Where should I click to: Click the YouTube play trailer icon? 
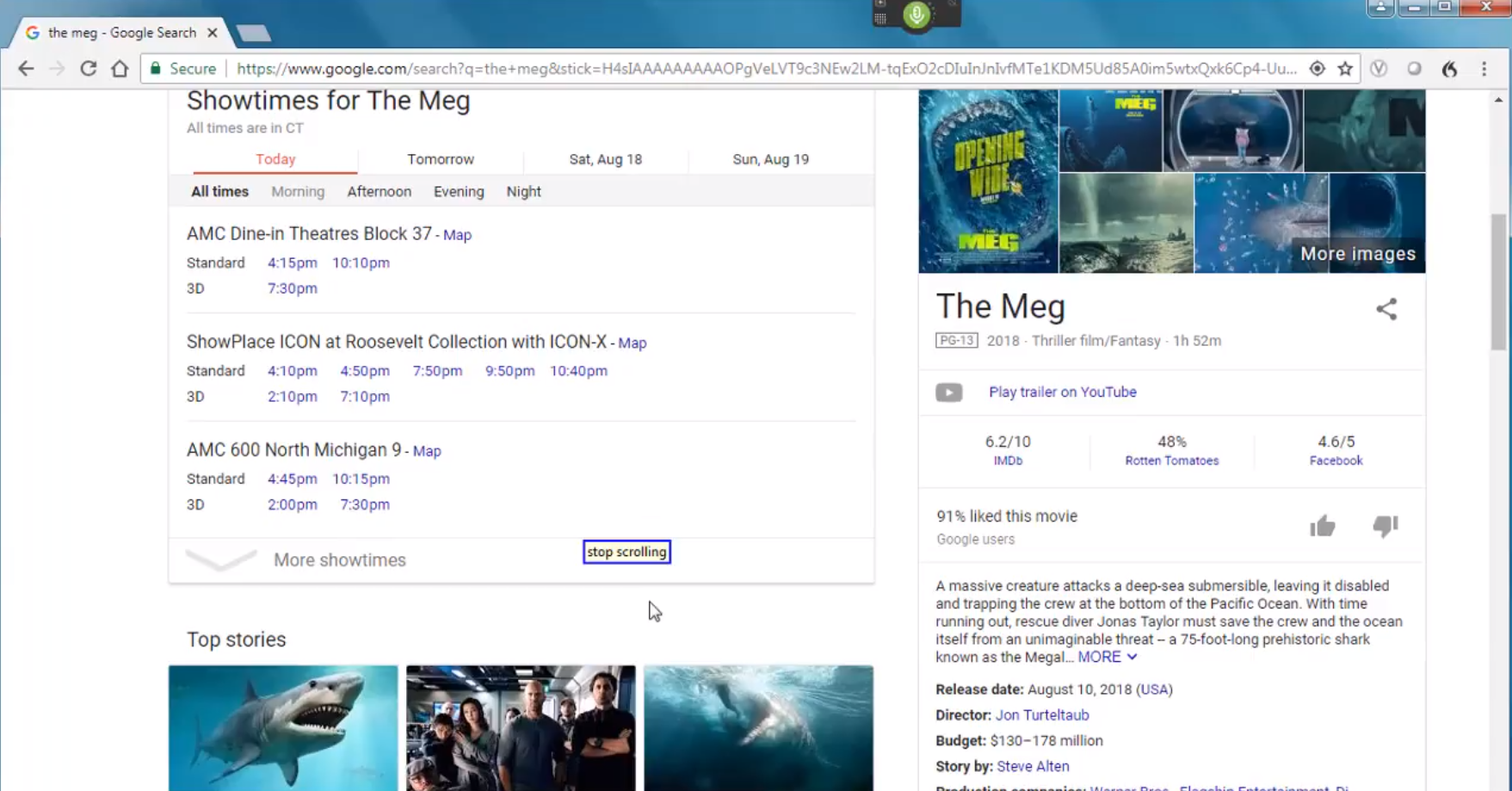[948, 392]
